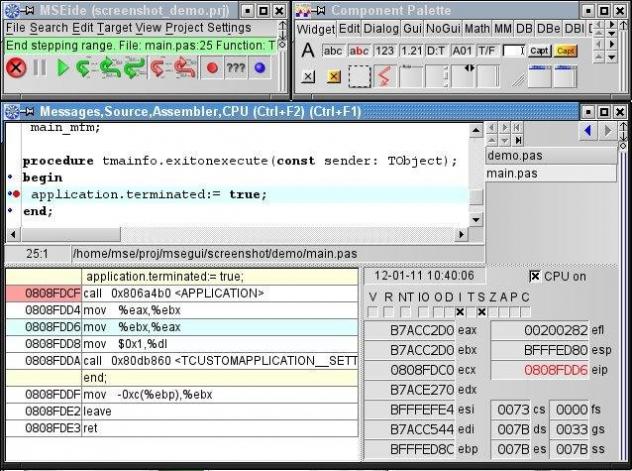Switch to the Dialog palette tab

pos(381,29)
